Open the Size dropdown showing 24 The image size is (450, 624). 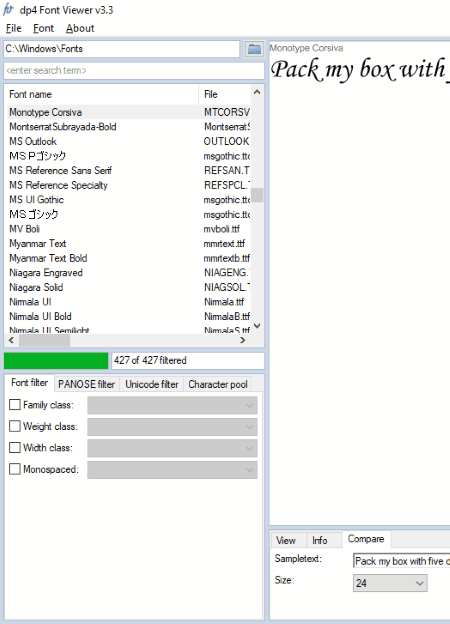(390, 583)
